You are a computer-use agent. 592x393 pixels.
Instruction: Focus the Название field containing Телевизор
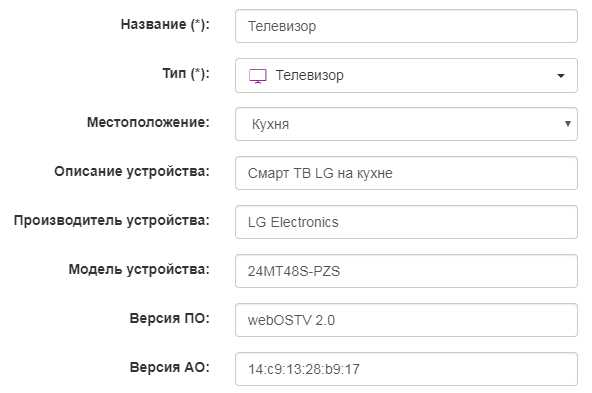click(x=406, y=26)
